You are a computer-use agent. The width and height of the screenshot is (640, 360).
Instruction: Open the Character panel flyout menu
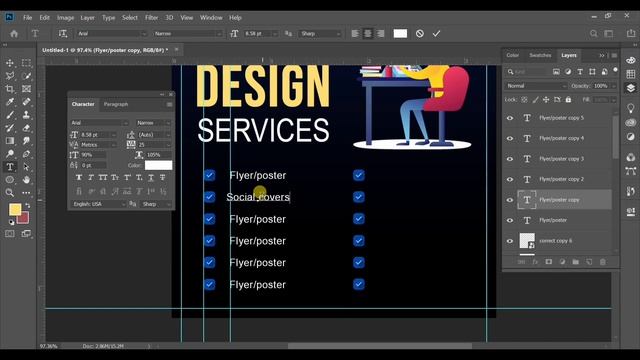pos(169,105)
